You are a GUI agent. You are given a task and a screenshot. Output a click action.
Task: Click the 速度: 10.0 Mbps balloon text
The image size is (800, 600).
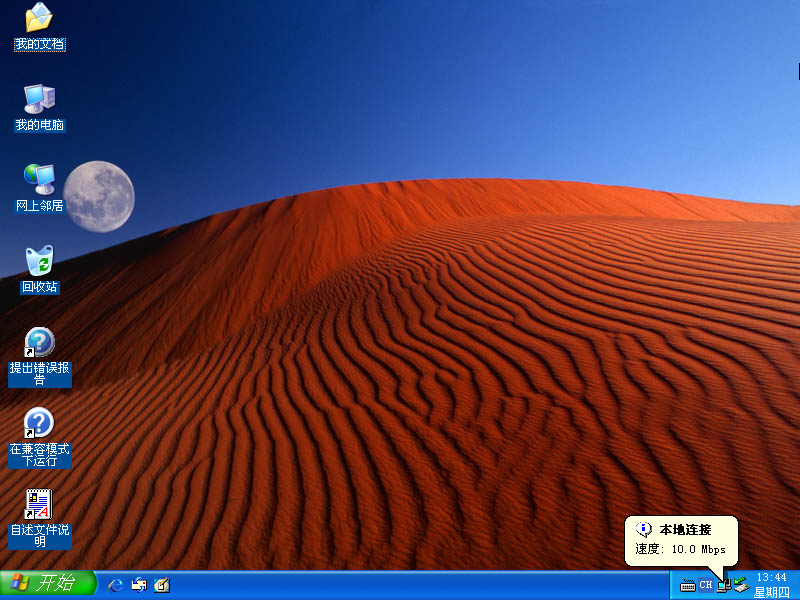[x=680, y=549]
